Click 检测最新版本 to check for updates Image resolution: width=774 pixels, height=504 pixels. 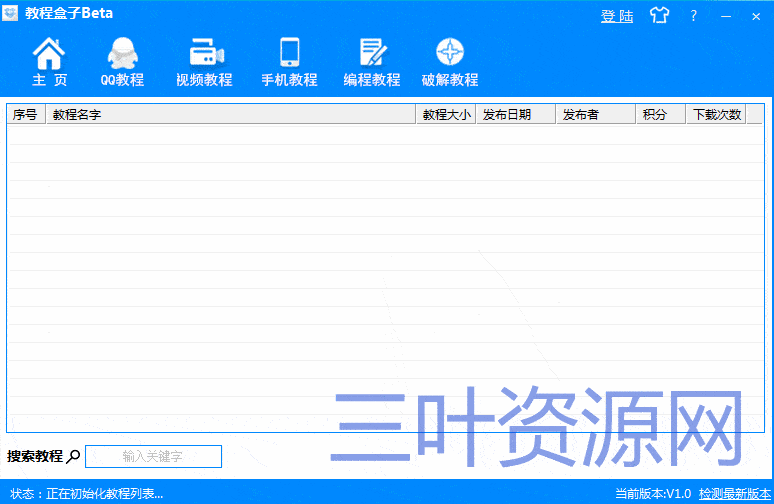734,493
